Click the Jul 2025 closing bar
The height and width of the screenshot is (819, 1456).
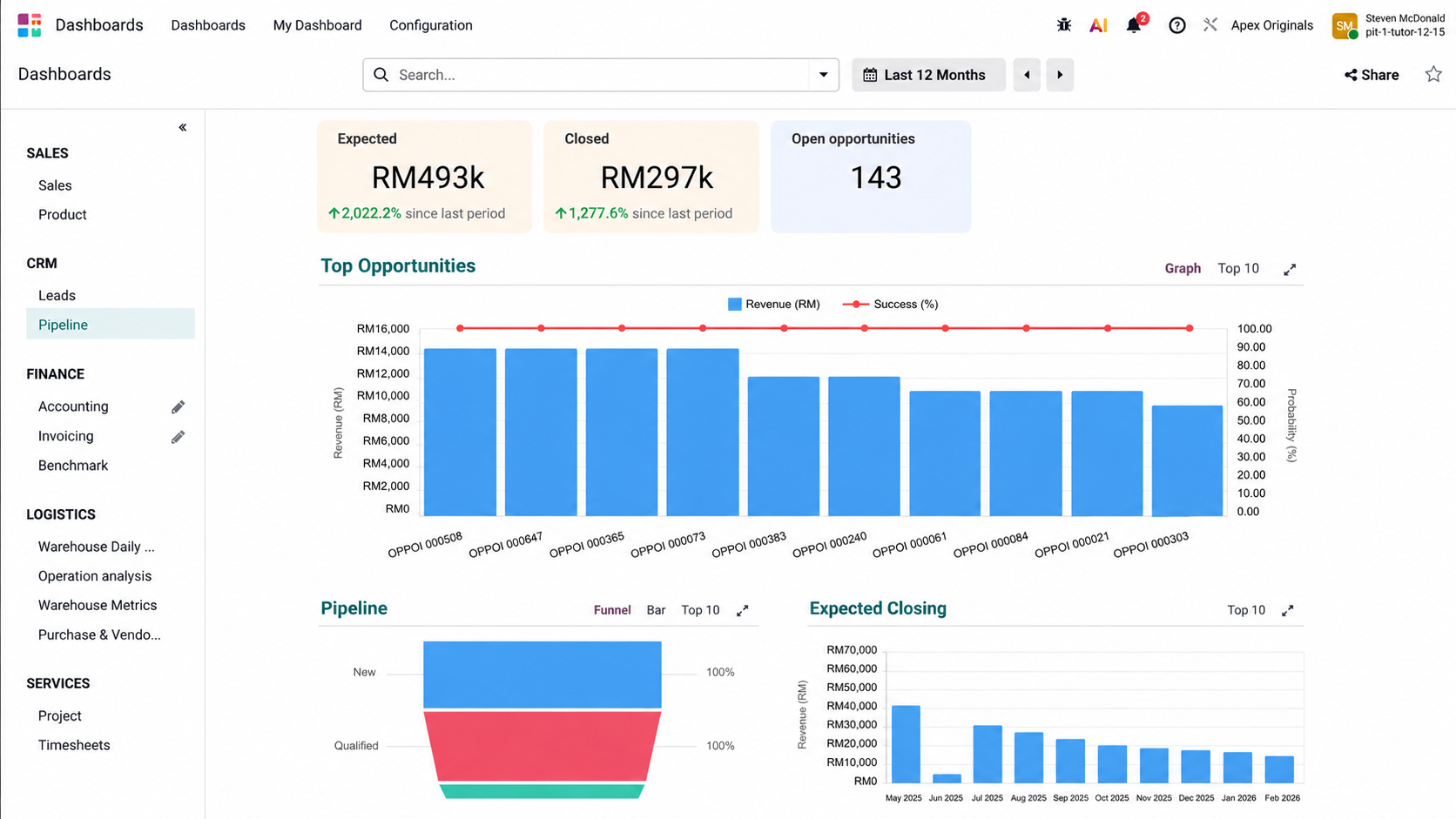(988, 754)
